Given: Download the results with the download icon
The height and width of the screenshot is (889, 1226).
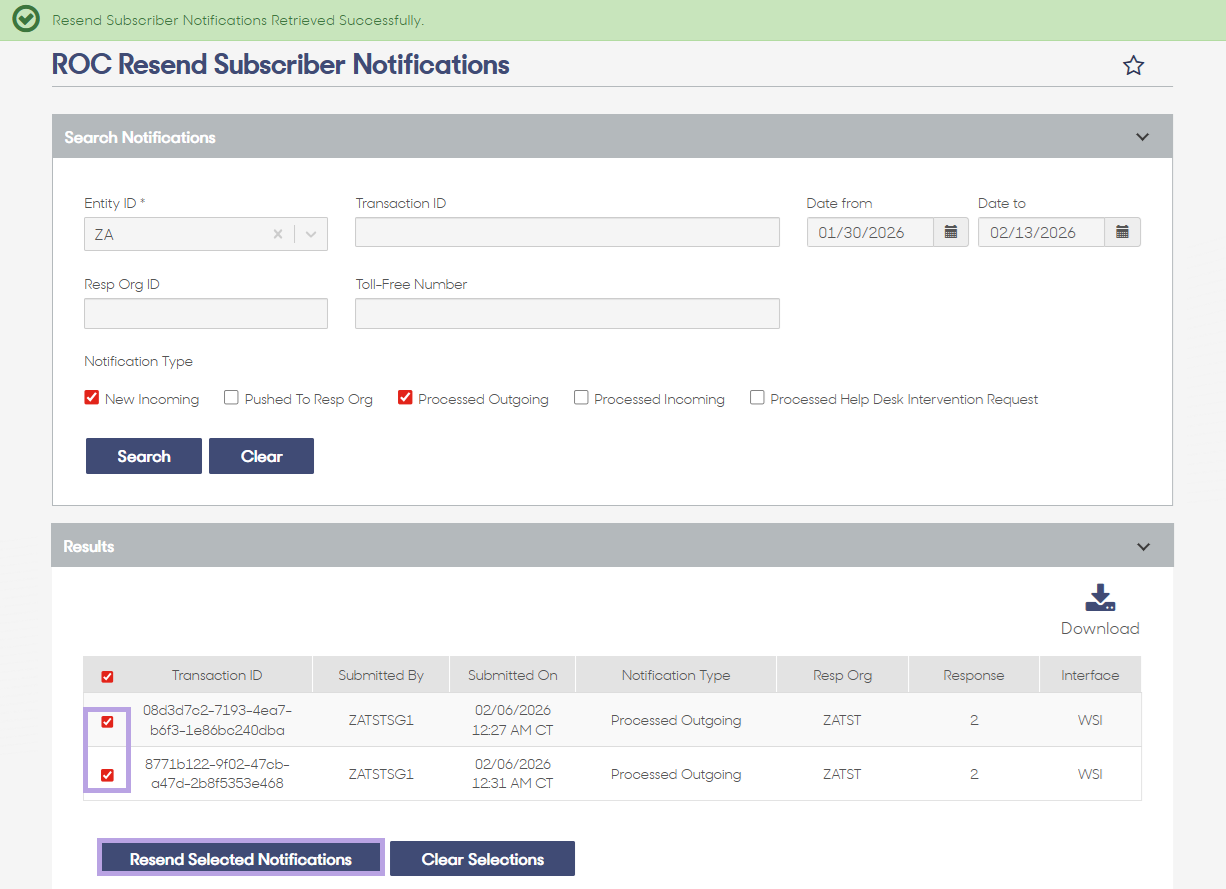Looking at the screenshot, I should pyautogui.click(x=1100, y=597).
